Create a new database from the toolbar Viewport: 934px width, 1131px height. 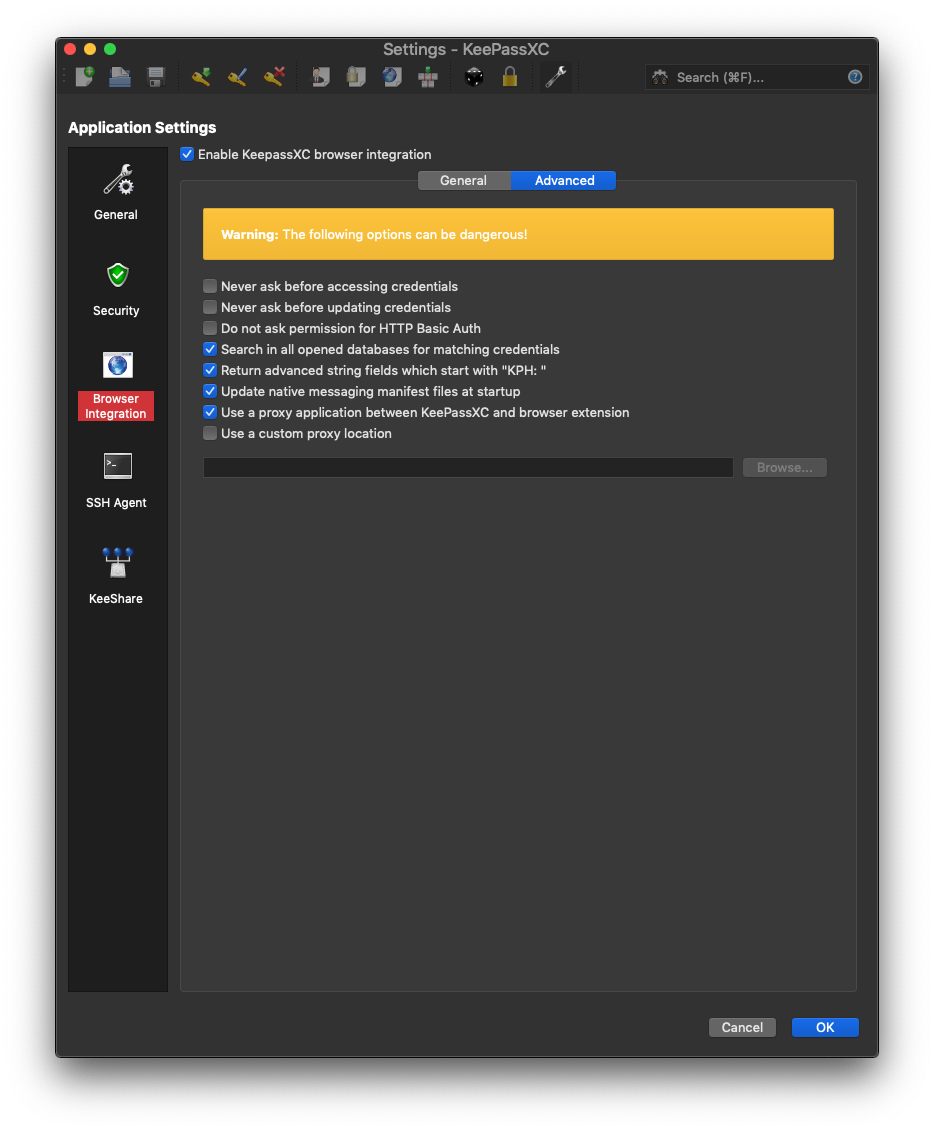tap(84, 76)
